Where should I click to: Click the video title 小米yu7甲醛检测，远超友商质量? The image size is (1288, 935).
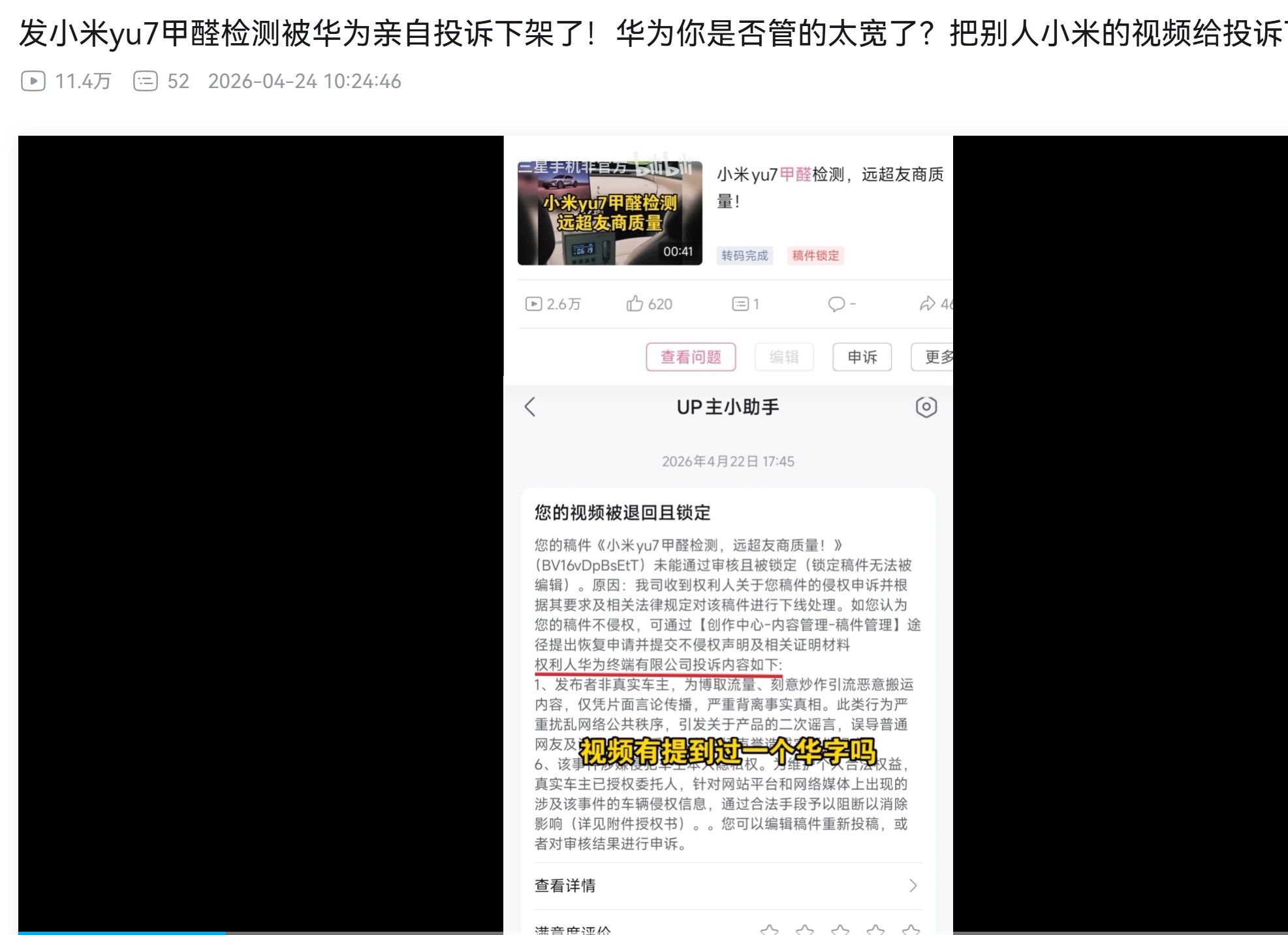click(830, 188)
